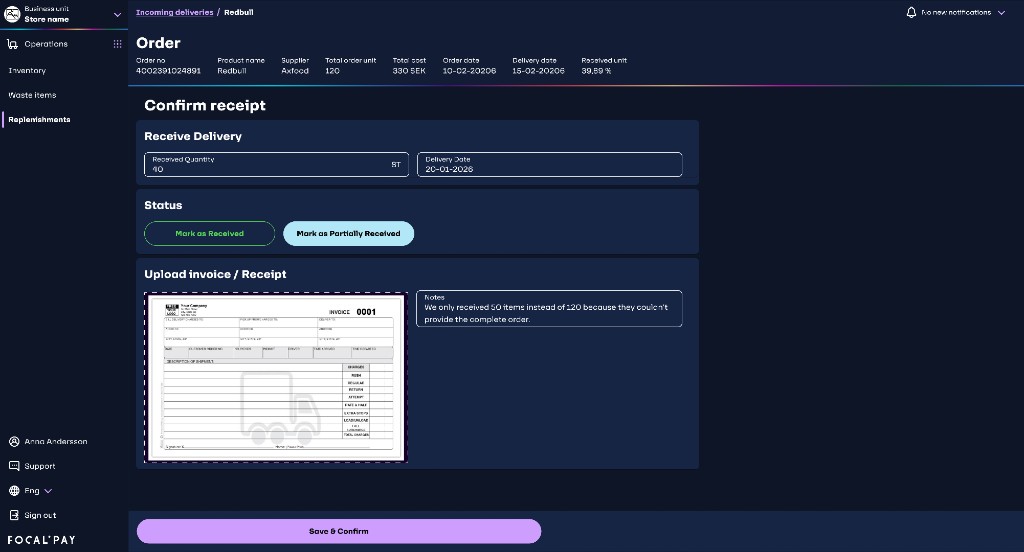The width and height of the screenshot is (1024, 552).
Task: Click the Redbull breadcrumb text
Action: pos(238,12)
